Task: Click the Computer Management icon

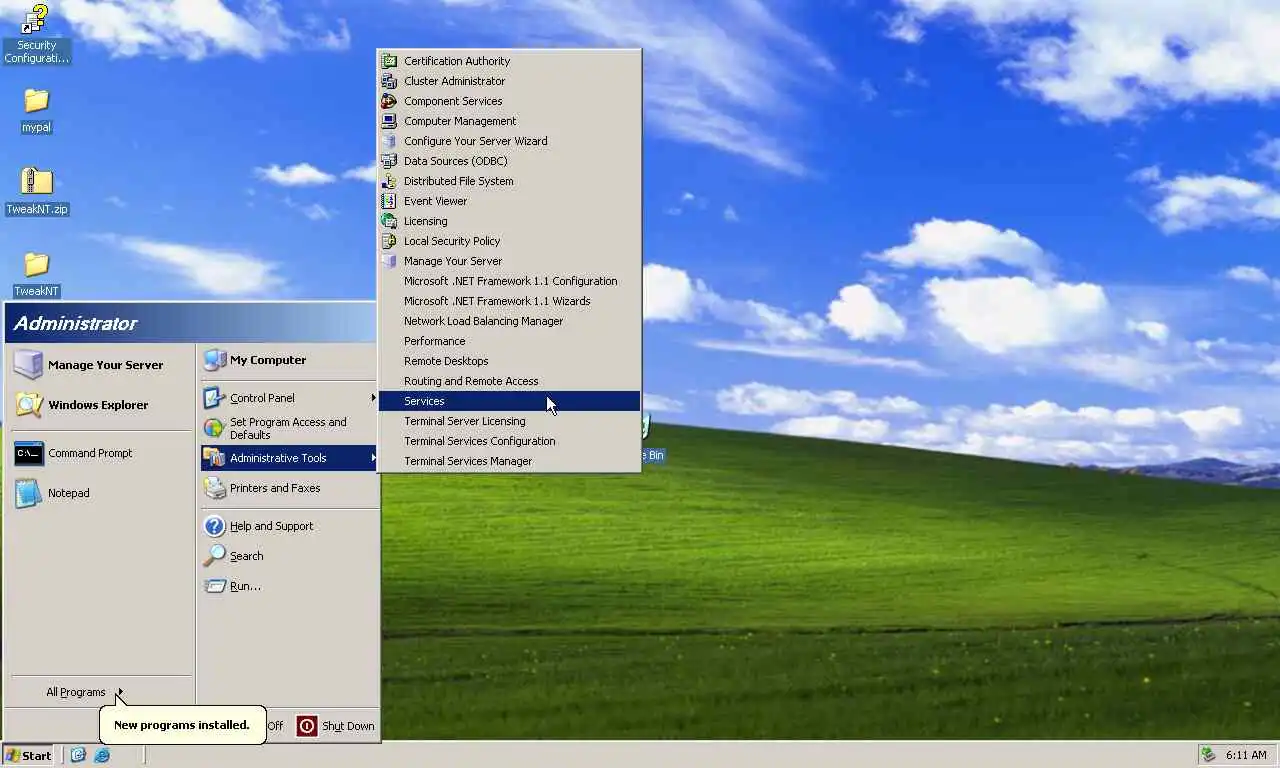Action: point(389,121)
